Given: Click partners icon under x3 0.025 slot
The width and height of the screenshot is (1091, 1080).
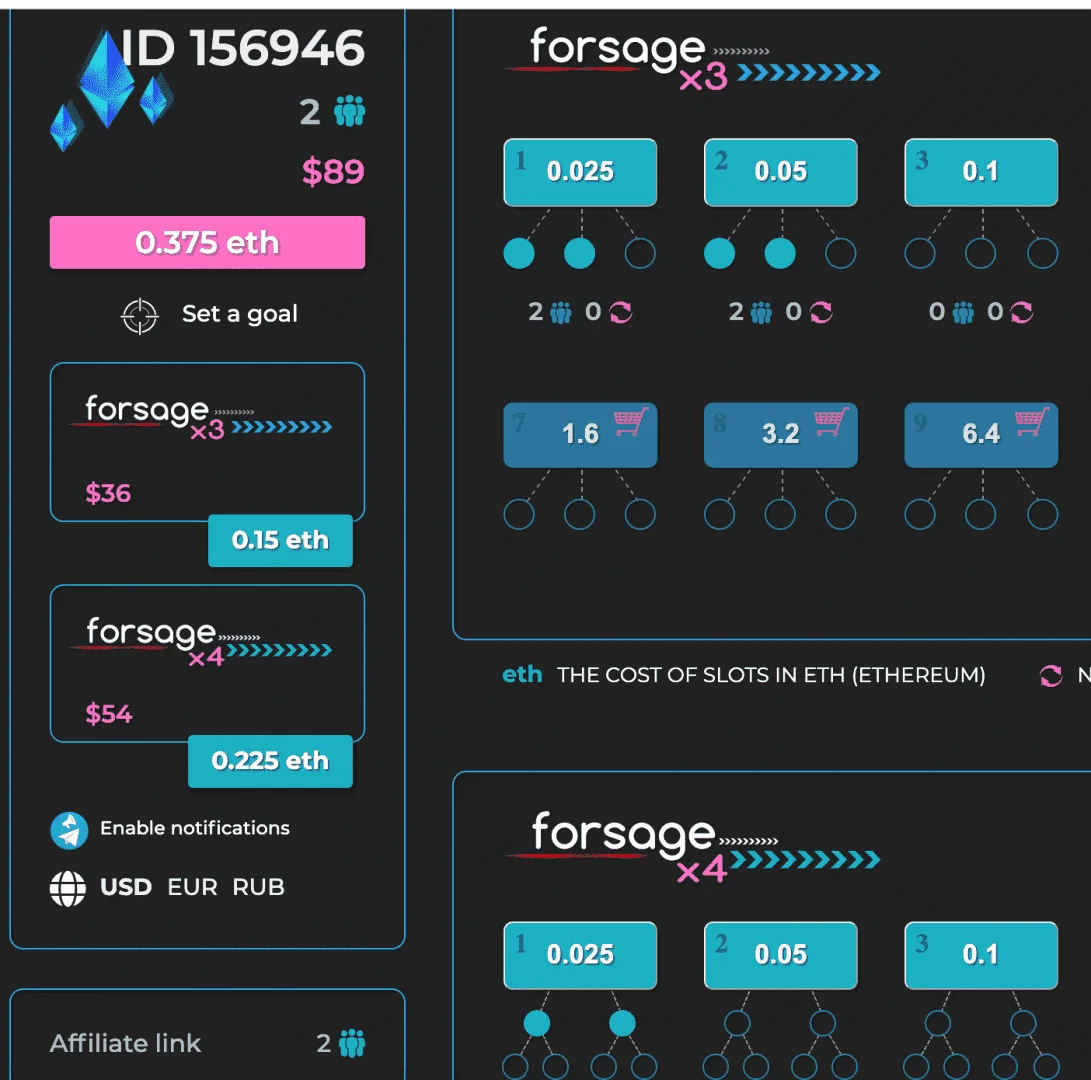Looking at the screenshot, I should pos(561,312).
